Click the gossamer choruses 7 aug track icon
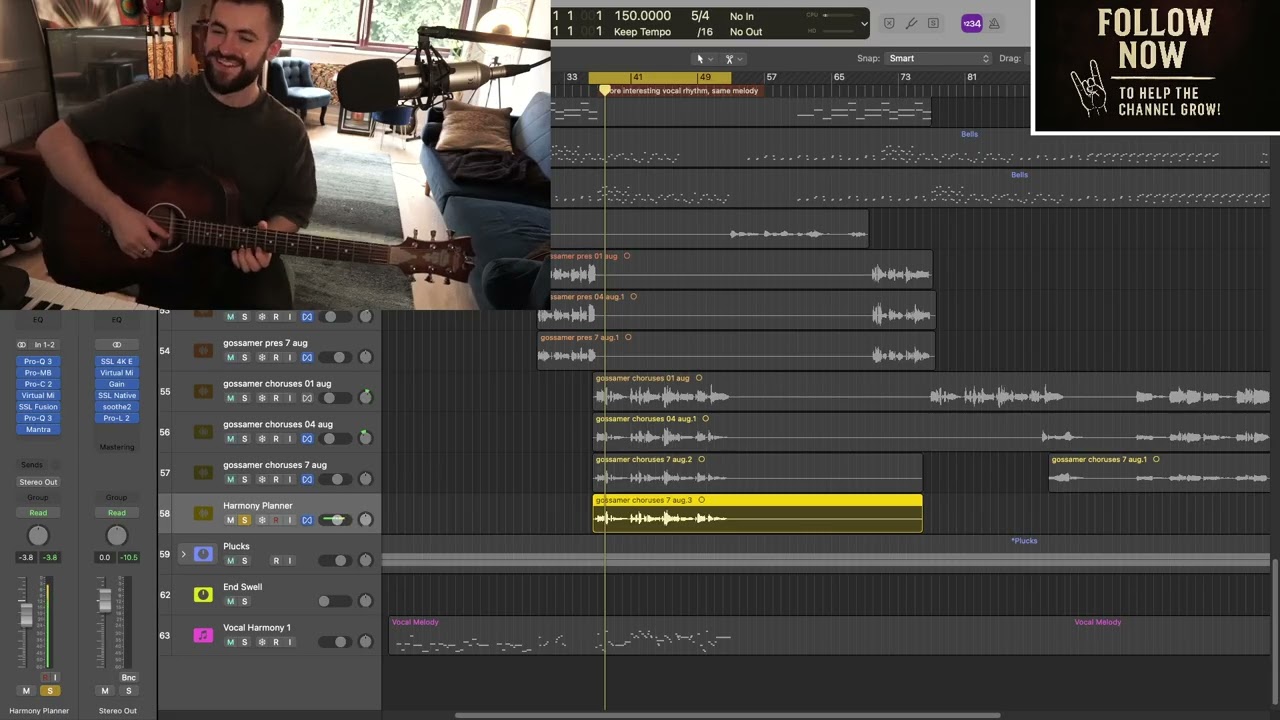The height and width of the screenshot is (720, 1280). tap(203, 473)
